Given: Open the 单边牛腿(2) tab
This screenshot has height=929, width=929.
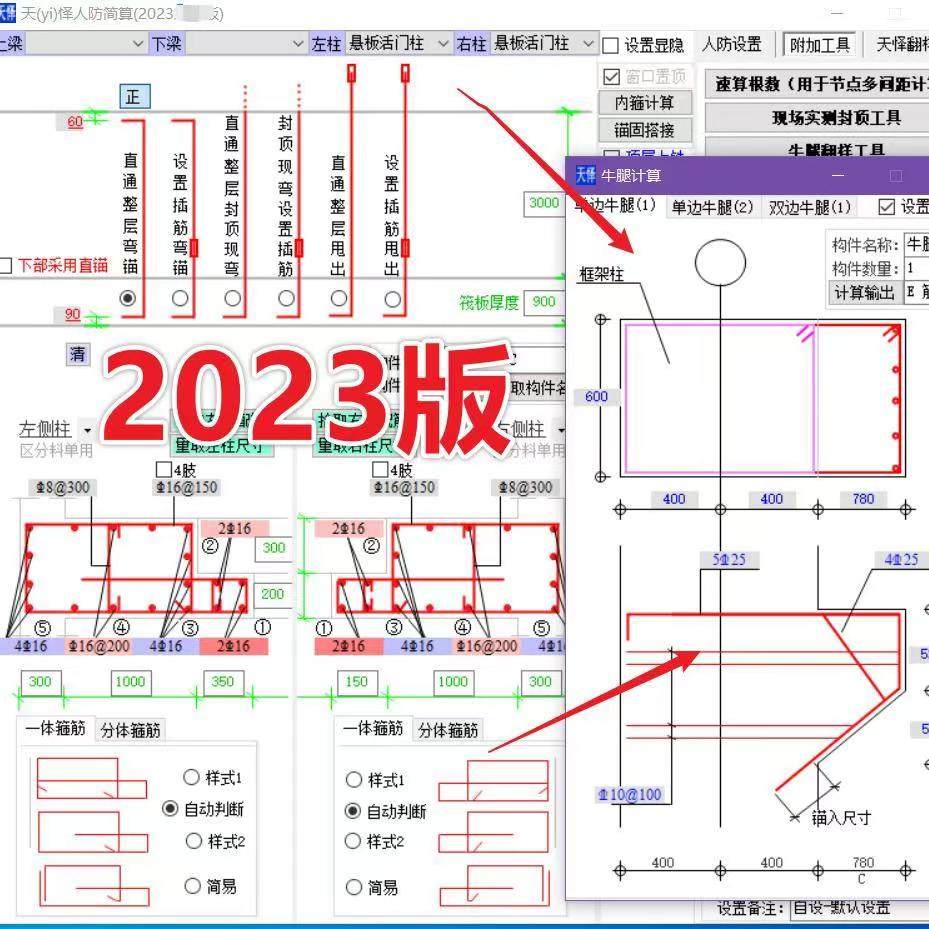Looking at the screenshot, I should 712,207.
